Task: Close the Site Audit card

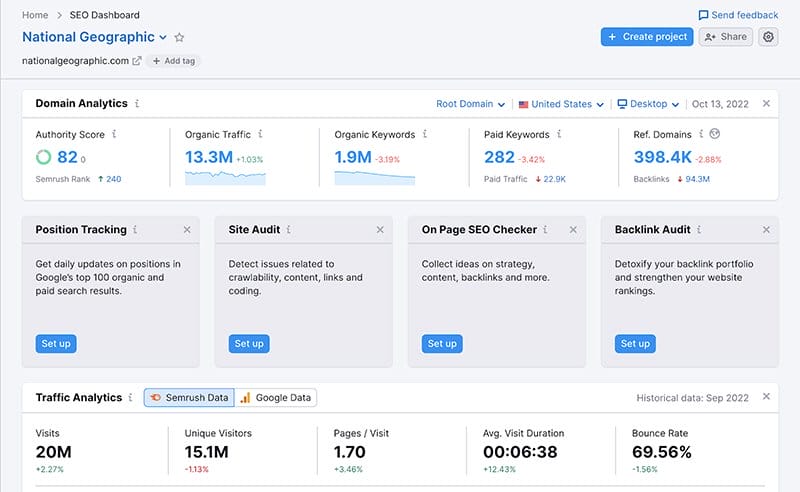Action: tap(380, 230)
